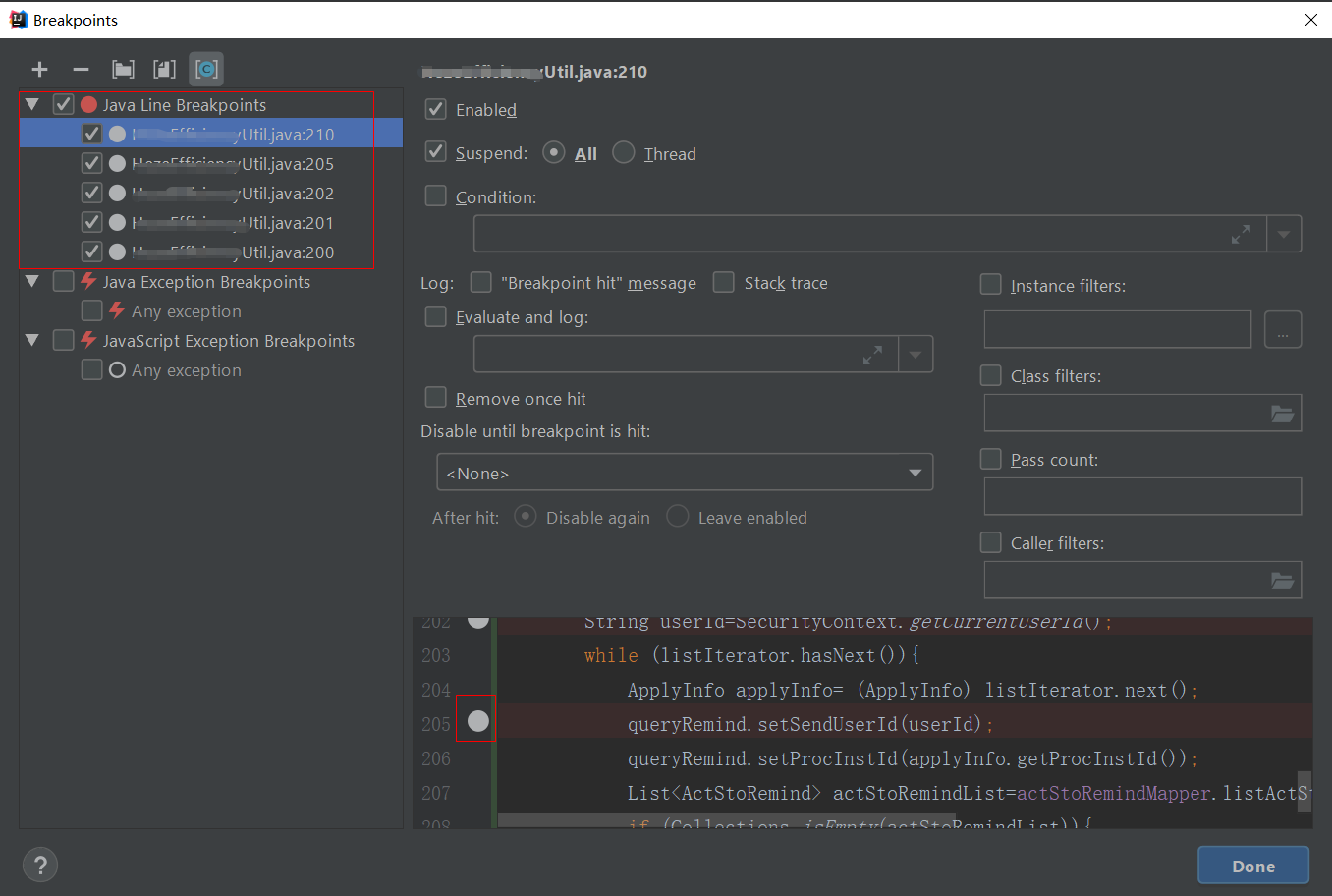This screenshot has height=896, width=1332.
Task: Click the IntelliJ icon in title bar
Action: tap(18, 20)
